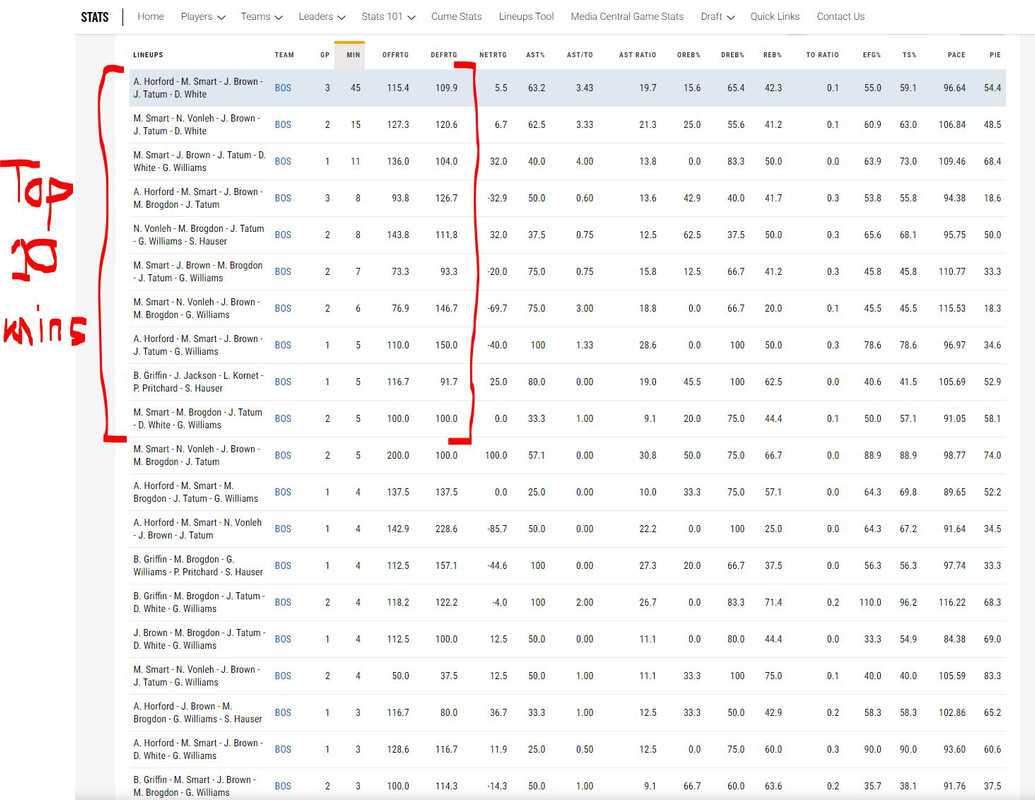The image size is (1035, 800).
Task: Sort by OREB% column header
Action: [688, 55]
